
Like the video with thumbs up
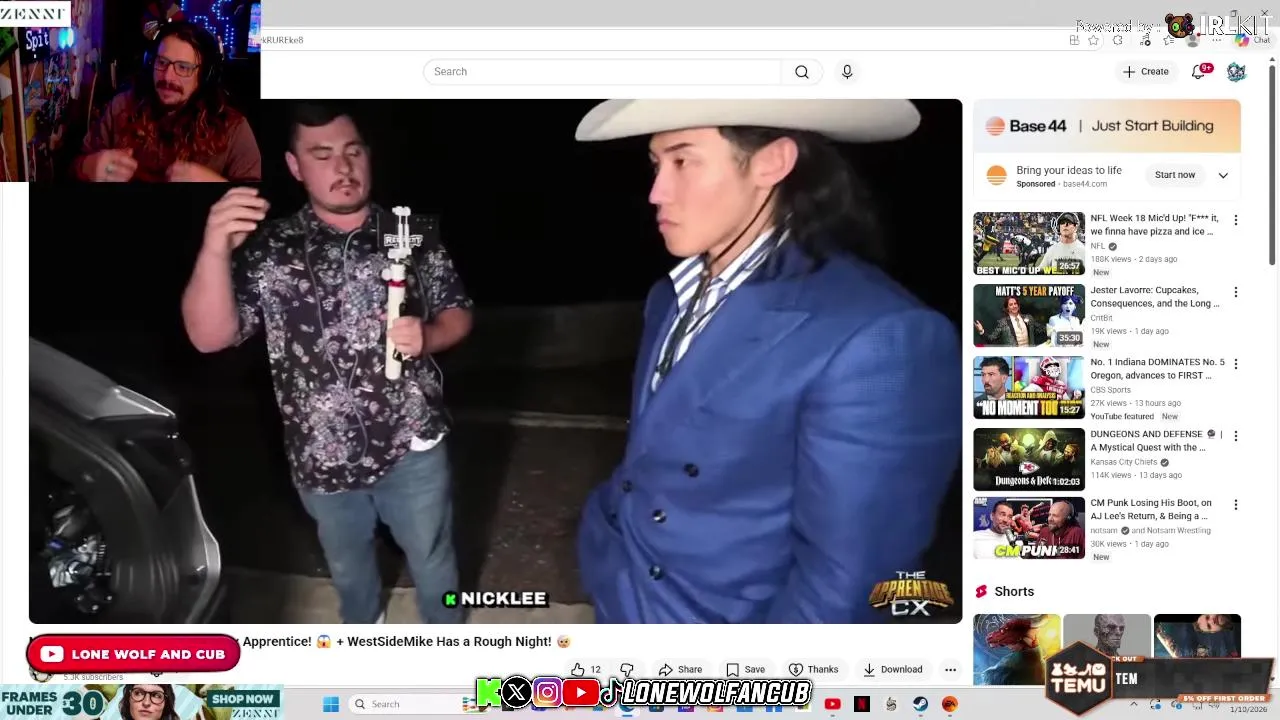click(586, 670)
